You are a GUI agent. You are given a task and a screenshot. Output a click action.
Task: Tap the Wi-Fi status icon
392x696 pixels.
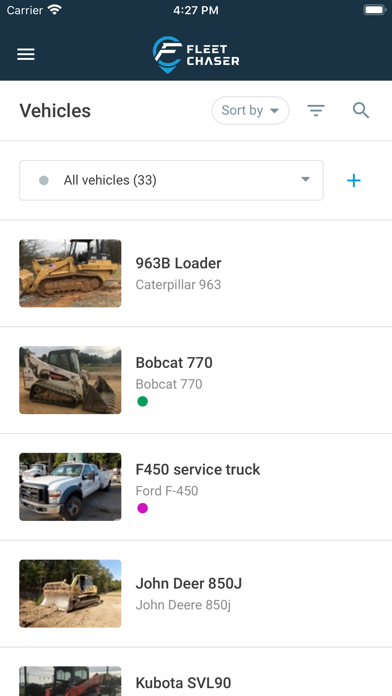click(55, 10)
